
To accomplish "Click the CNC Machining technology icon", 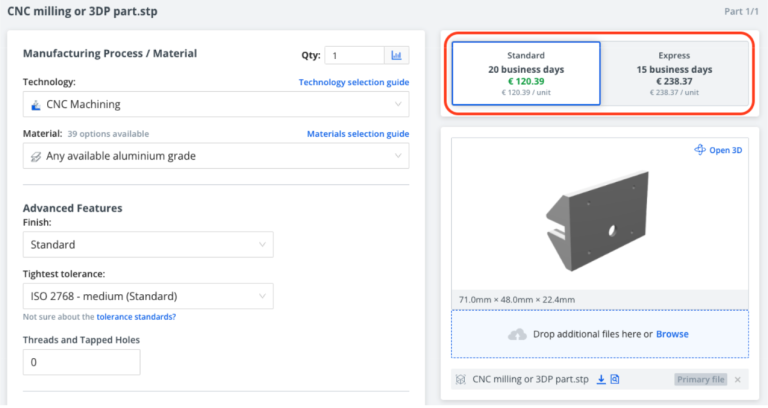I will (36, 104).
